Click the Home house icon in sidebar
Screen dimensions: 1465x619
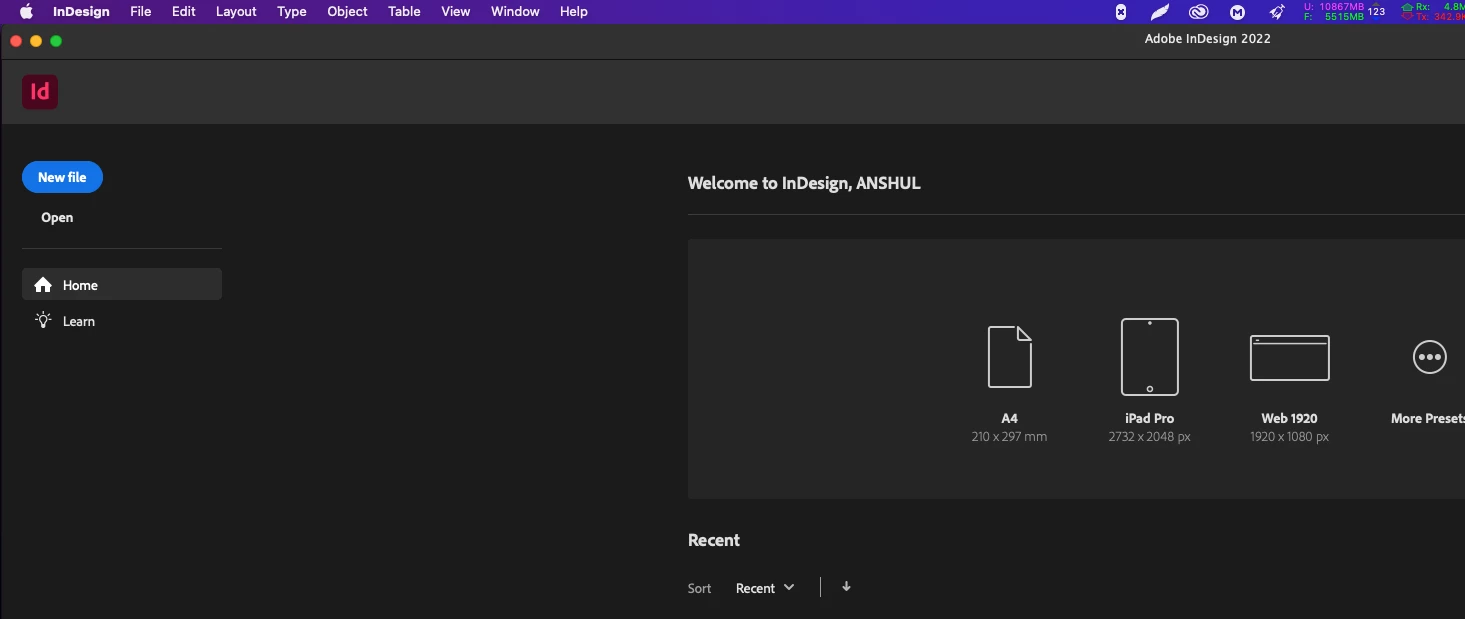pyautogui.click(x=43, y=285)
